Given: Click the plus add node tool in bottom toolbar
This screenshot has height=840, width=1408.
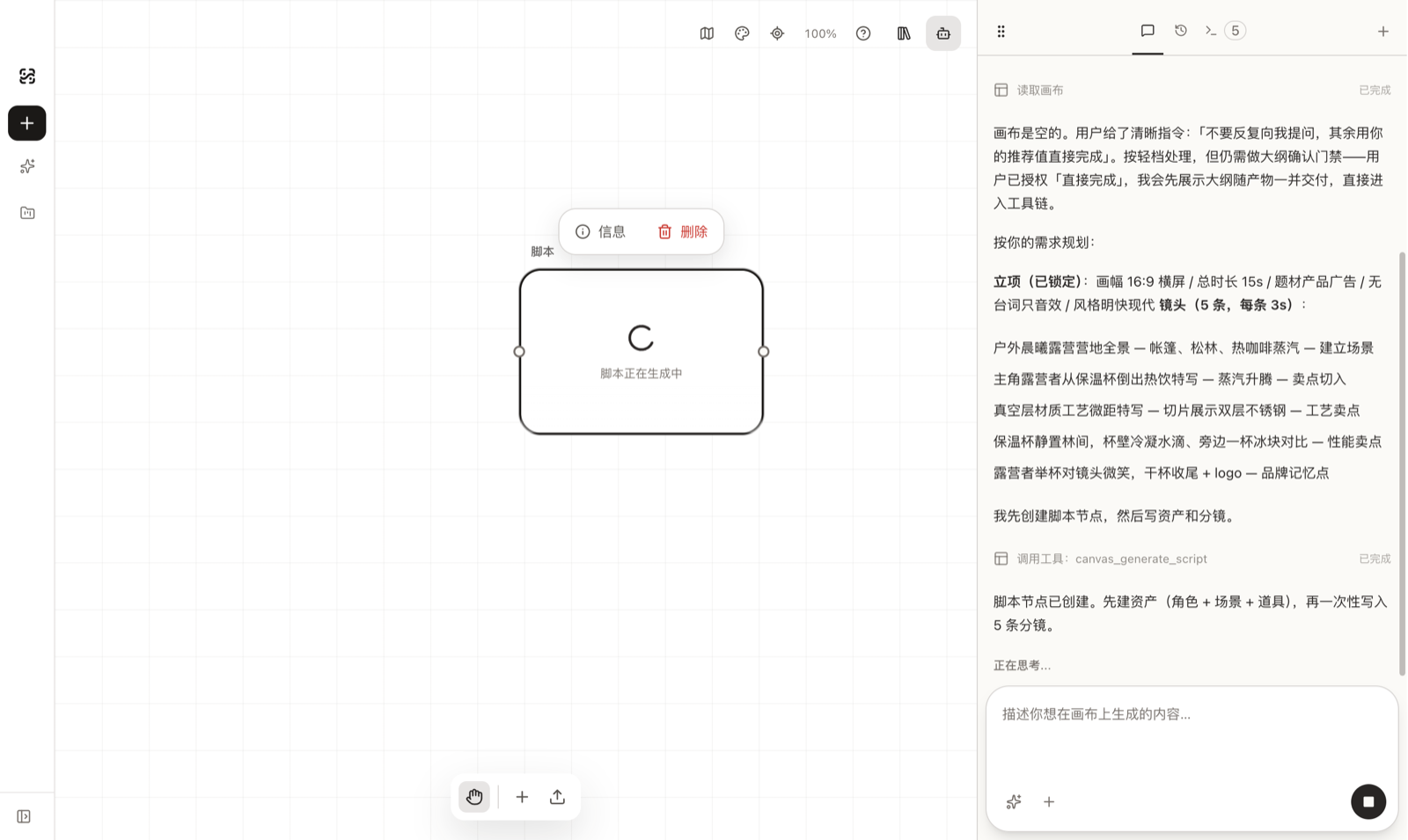Looking at the screenshot, I should tap(522, 797).
